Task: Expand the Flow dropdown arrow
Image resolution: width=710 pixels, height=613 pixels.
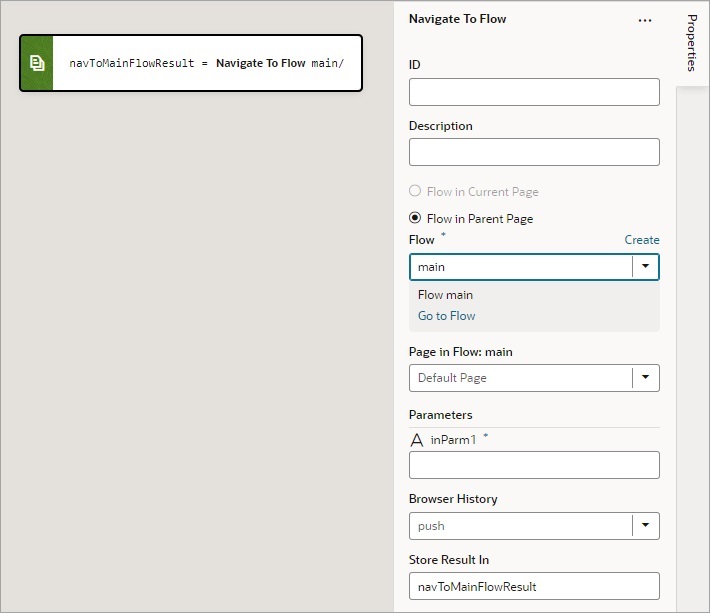Action: click(646, 267)
